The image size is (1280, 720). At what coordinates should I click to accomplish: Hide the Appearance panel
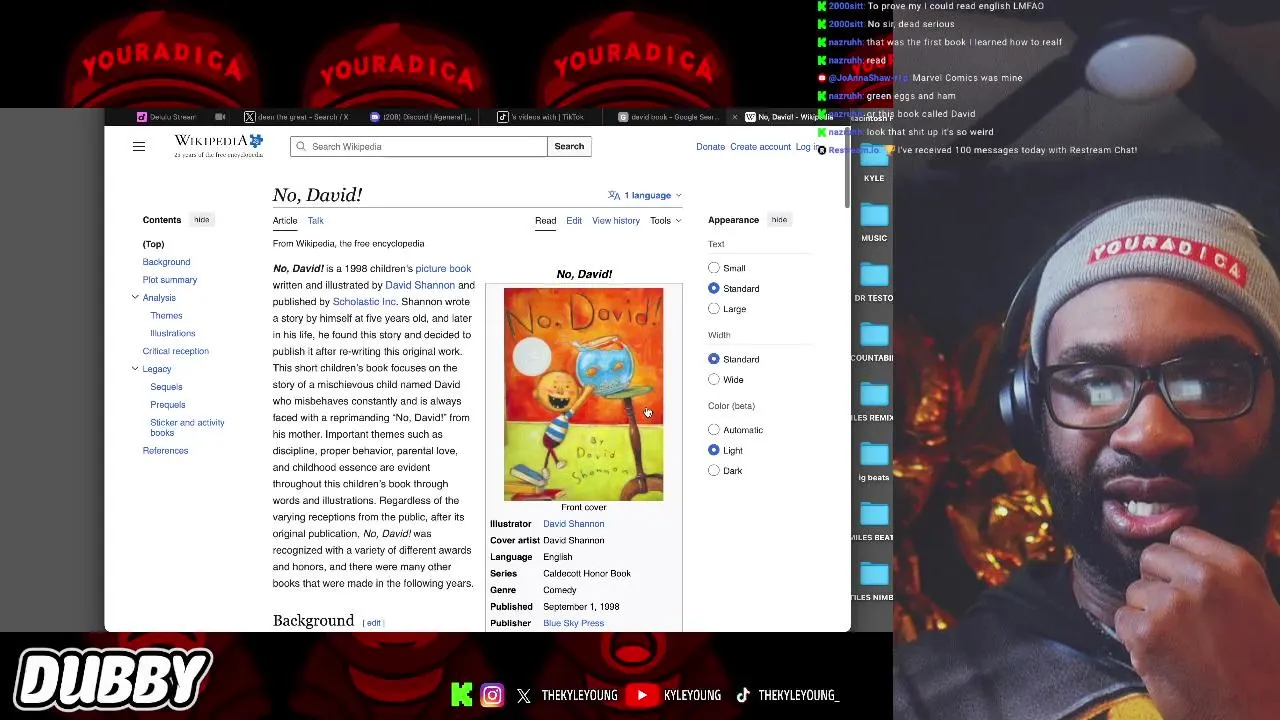pos(779,220)
